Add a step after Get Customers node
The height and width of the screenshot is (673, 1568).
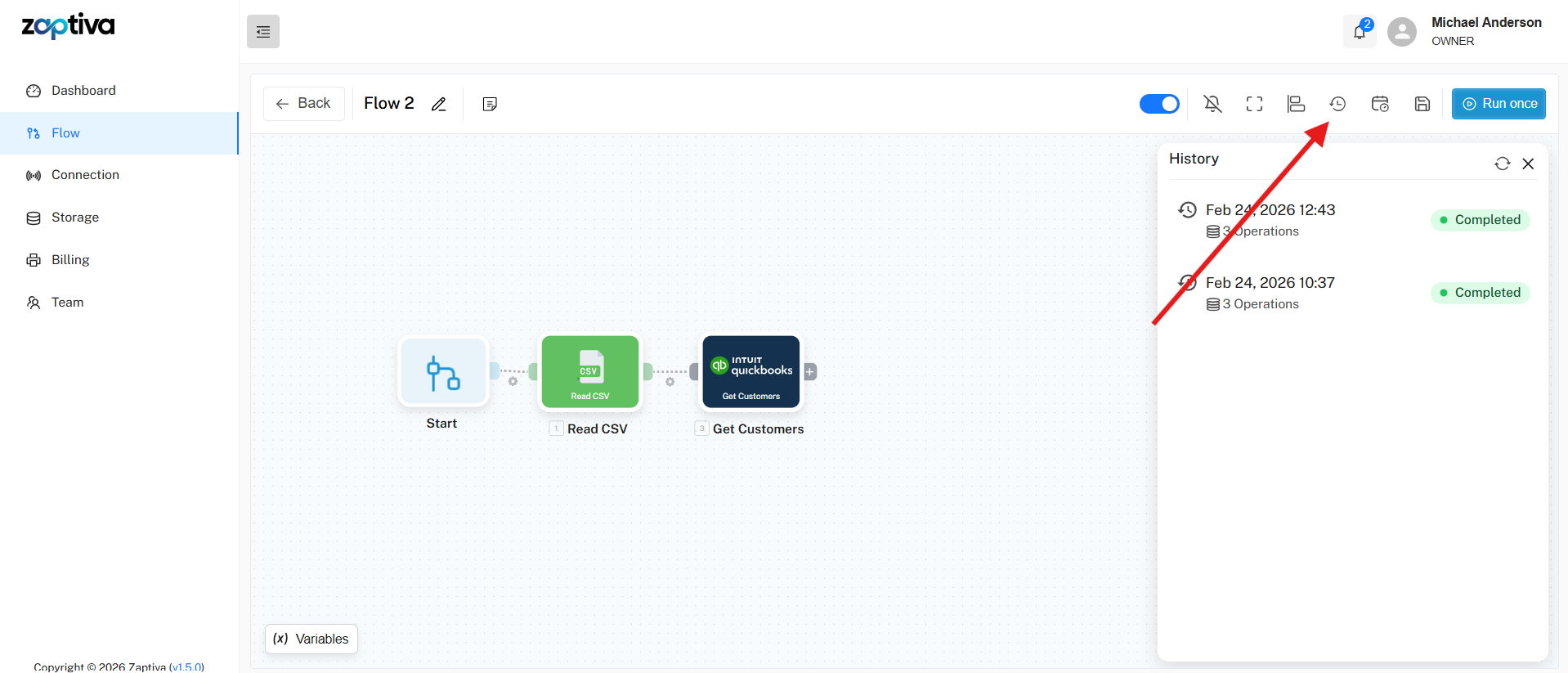click(x=810, y=372)
